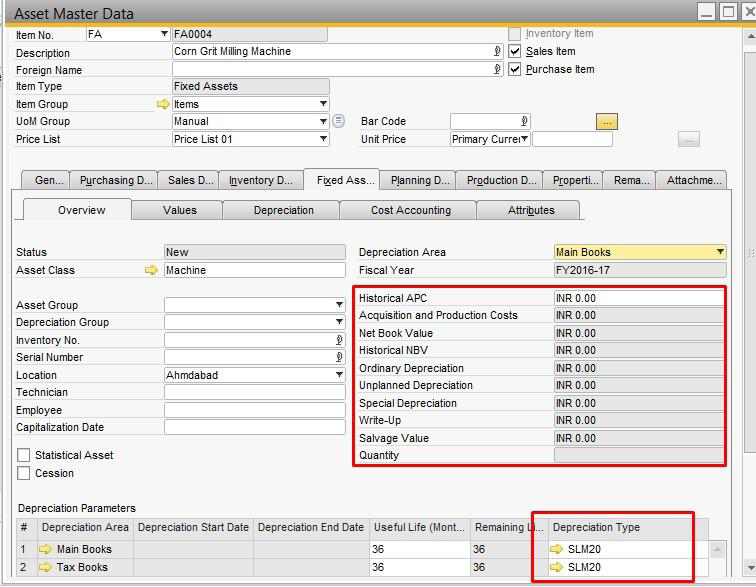Open SLM20 depreciation type link in Main Books row
756x587 pixels.
click(x=558, y=549)
